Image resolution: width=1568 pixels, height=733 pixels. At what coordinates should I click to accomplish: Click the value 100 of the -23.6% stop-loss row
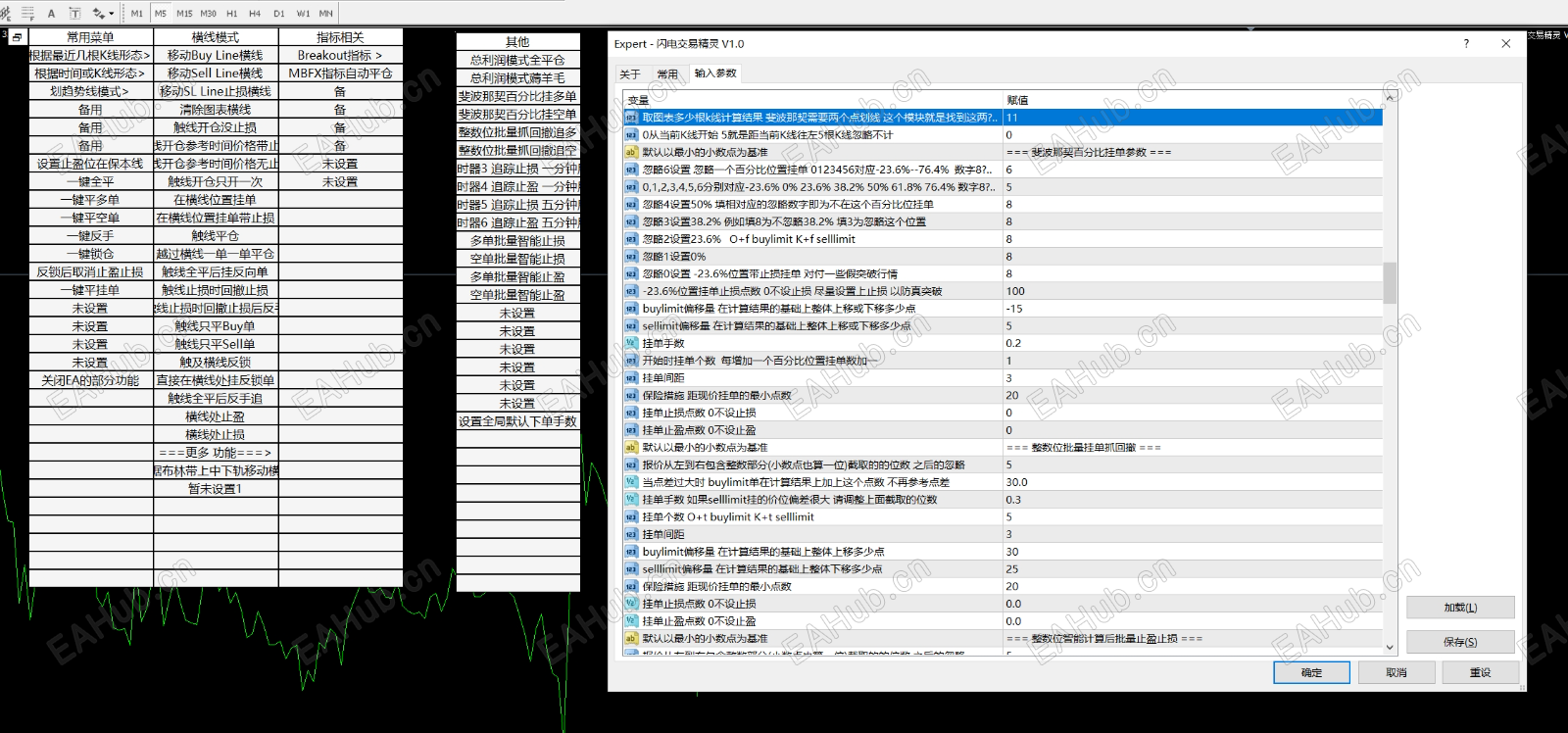pos(1015,291)
